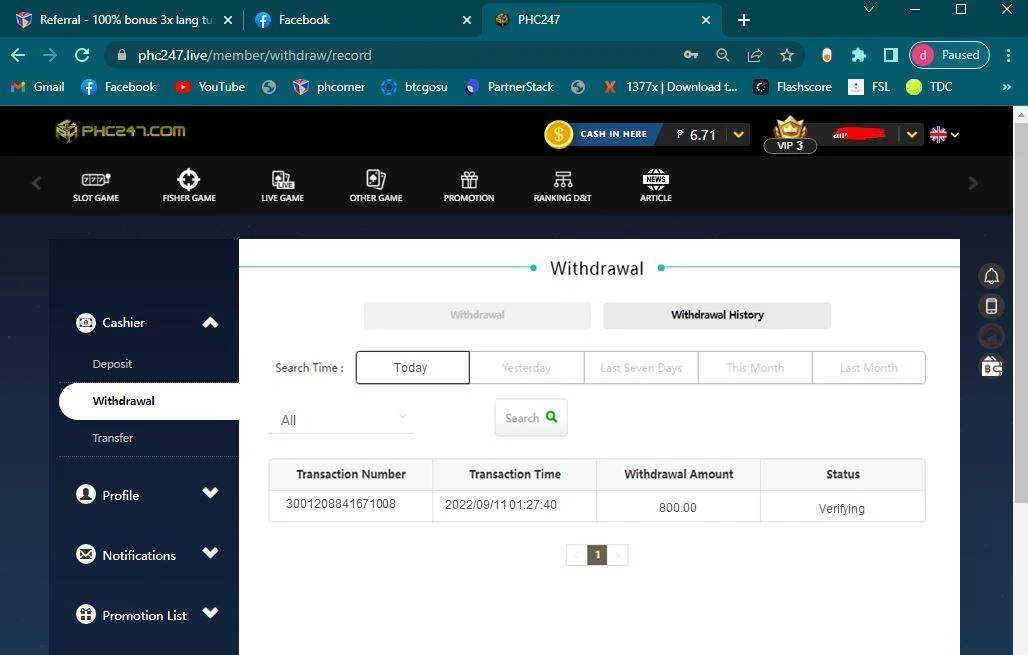The image size is (1028, 655).
Task: Open the Slot Game category
Action: (96, 186)
